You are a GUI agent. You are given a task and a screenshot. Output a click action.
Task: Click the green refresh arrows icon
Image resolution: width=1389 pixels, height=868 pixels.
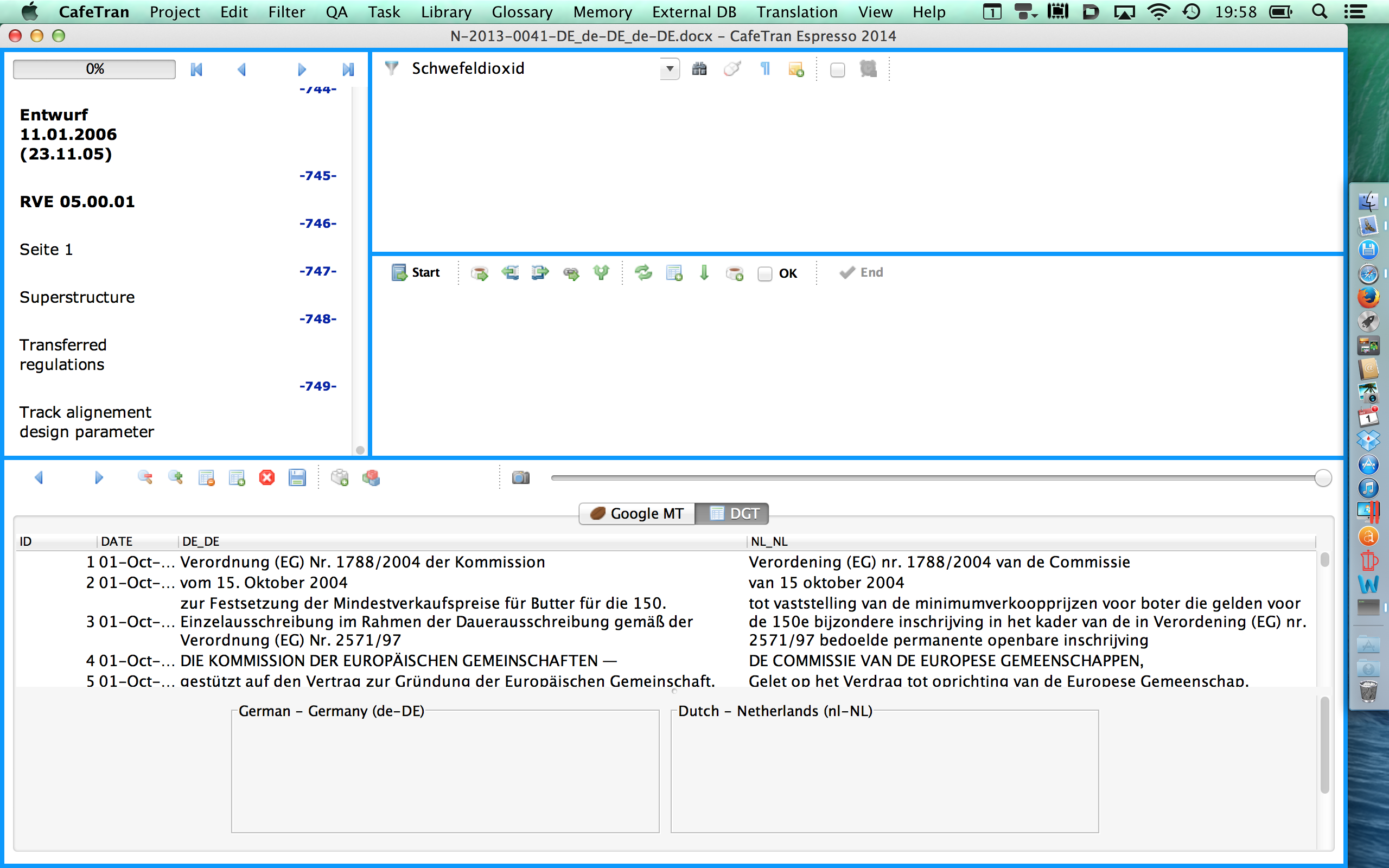[643, 273]
